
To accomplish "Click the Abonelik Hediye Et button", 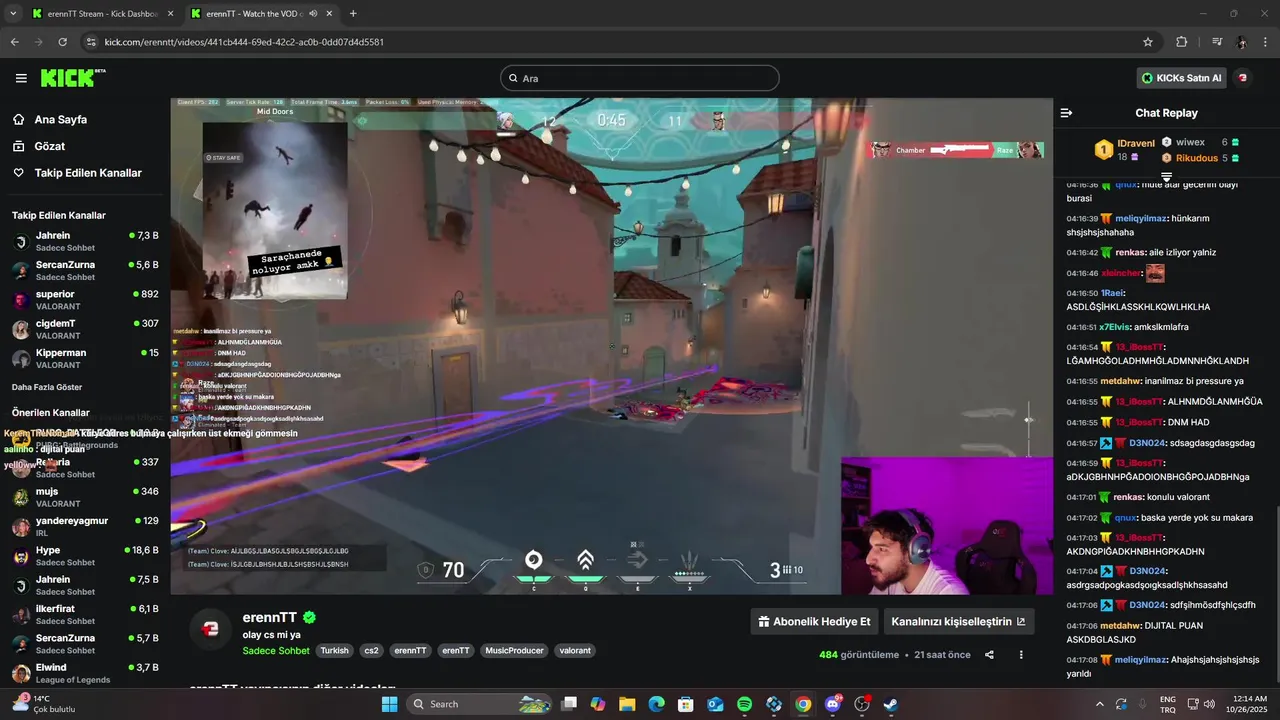I will [x=814, y=621].
